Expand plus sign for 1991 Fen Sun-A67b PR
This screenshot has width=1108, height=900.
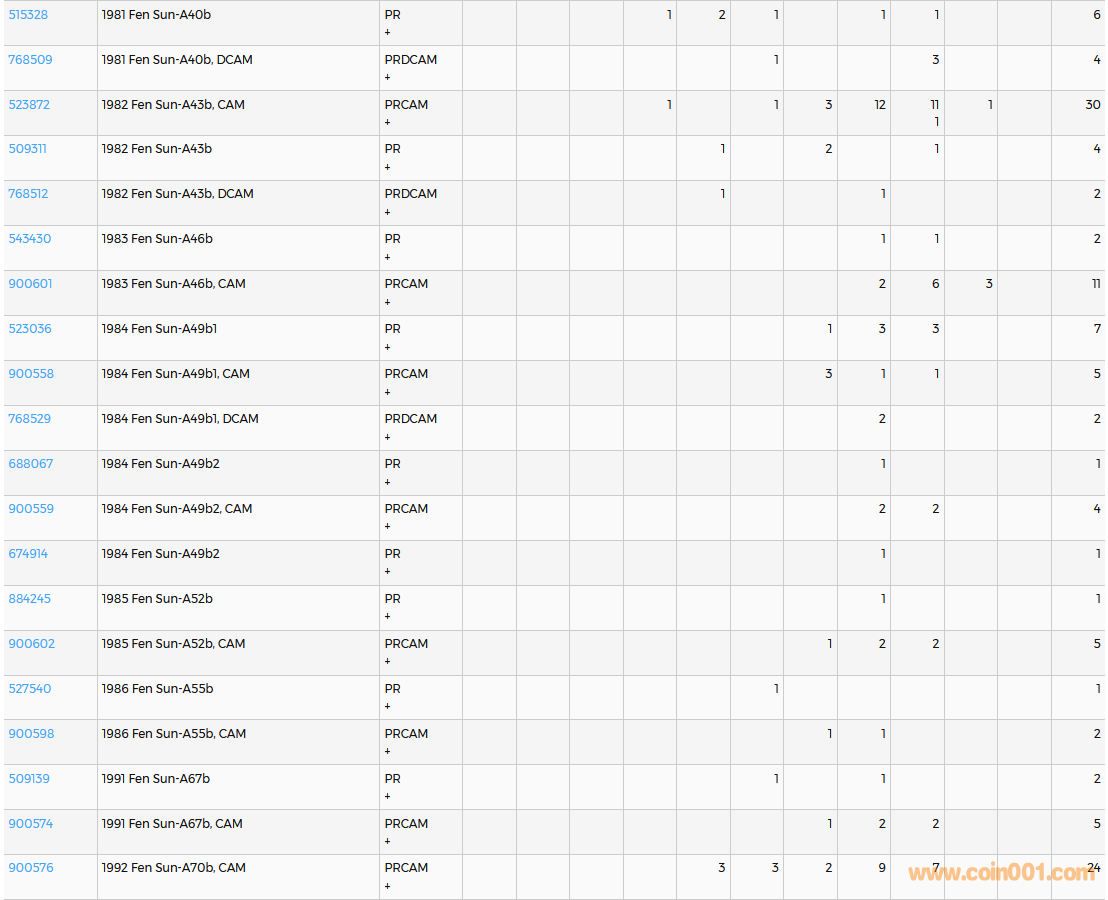388,797
